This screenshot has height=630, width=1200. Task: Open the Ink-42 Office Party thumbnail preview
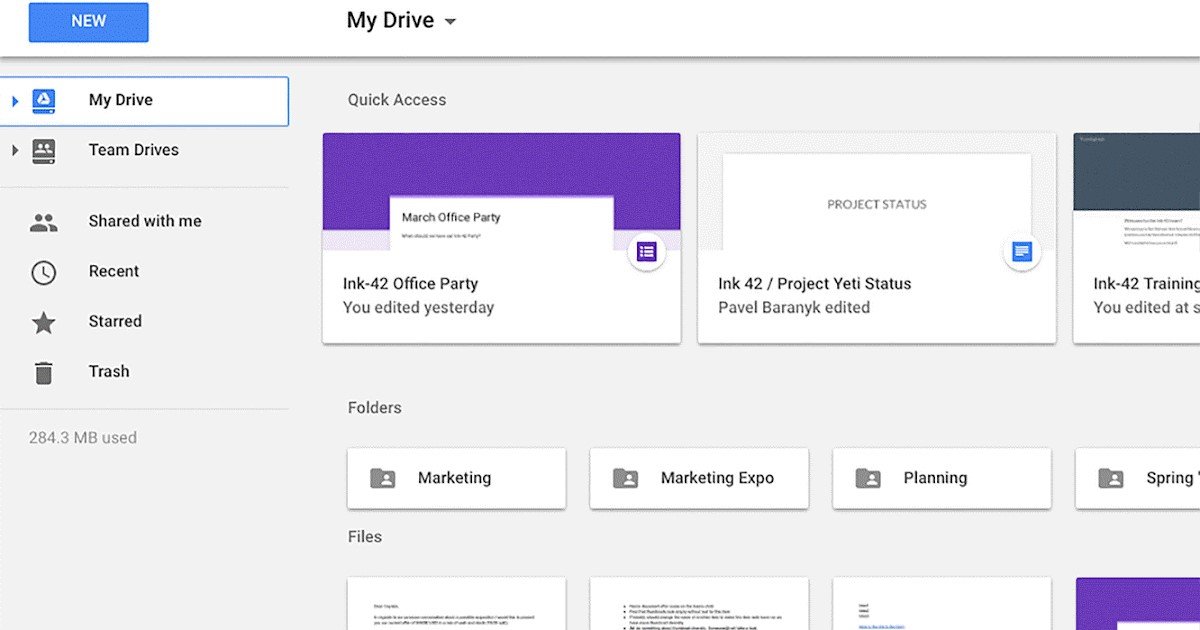click(501, 192)
